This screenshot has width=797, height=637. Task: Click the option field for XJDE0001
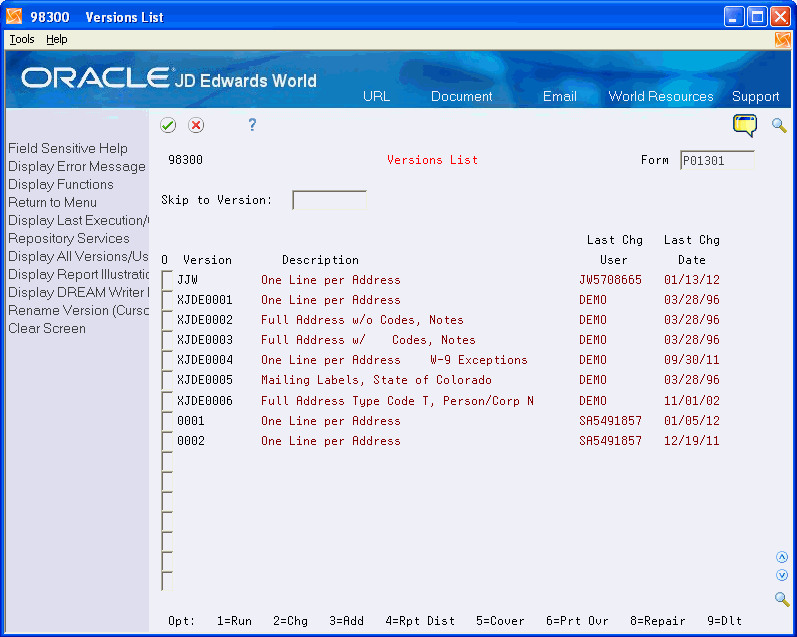pos(167,299)
